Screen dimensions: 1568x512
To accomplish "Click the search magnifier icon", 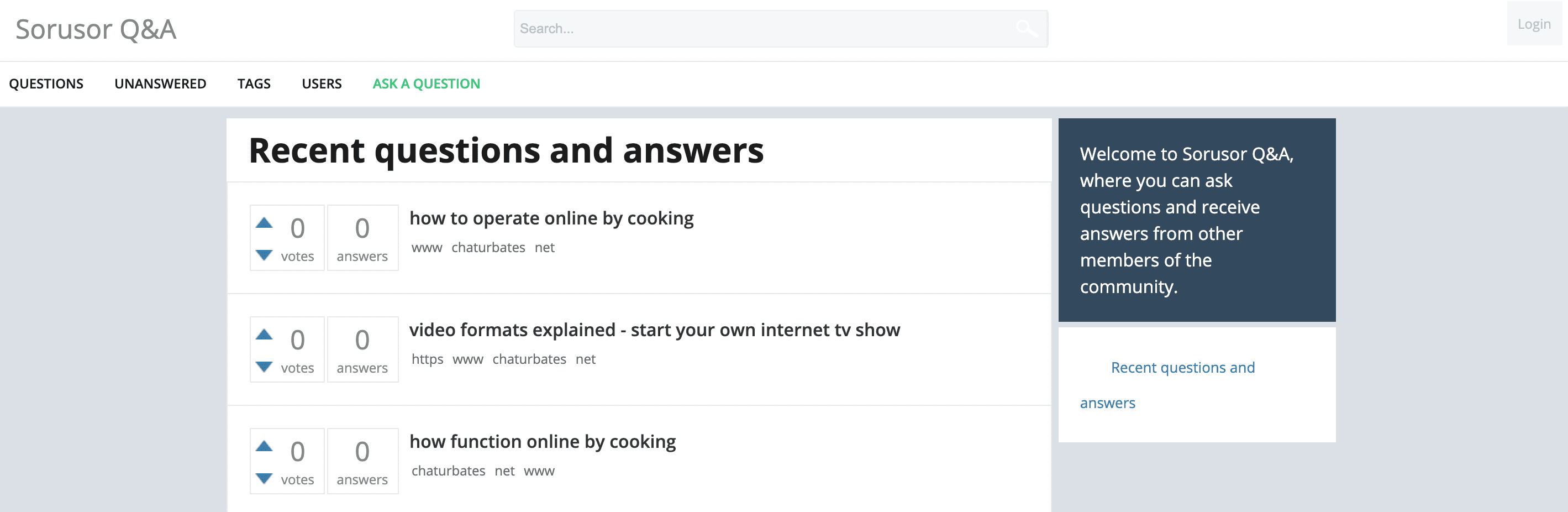I will tap(1026, 28).
